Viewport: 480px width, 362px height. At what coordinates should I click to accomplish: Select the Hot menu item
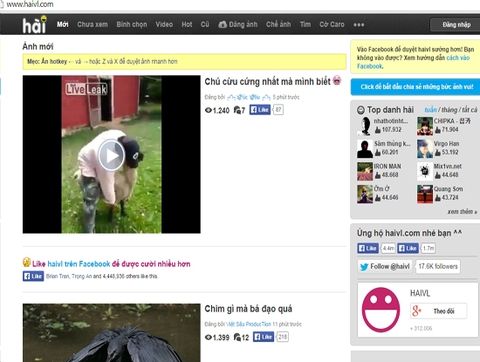click(187, 24)
